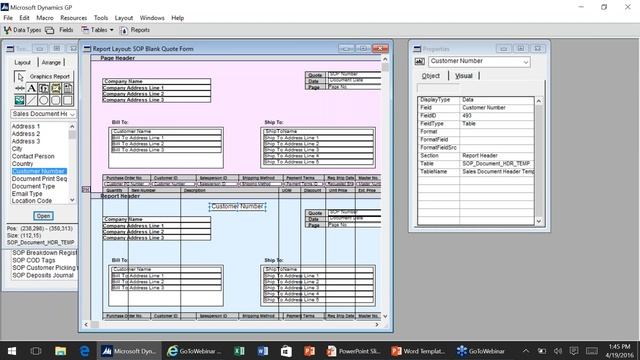Viewport: 640px width, 360px height.
Task: Open the Resources menu
Action: click(x=73, y=18)
